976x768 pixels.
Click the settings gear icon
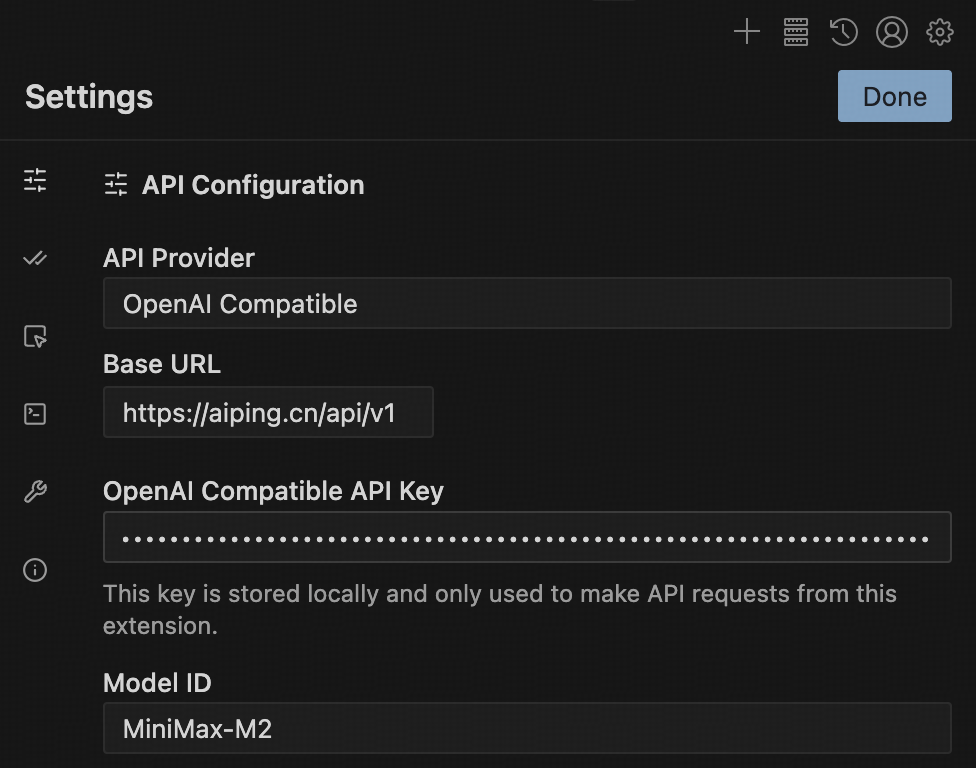coord(940,32)
